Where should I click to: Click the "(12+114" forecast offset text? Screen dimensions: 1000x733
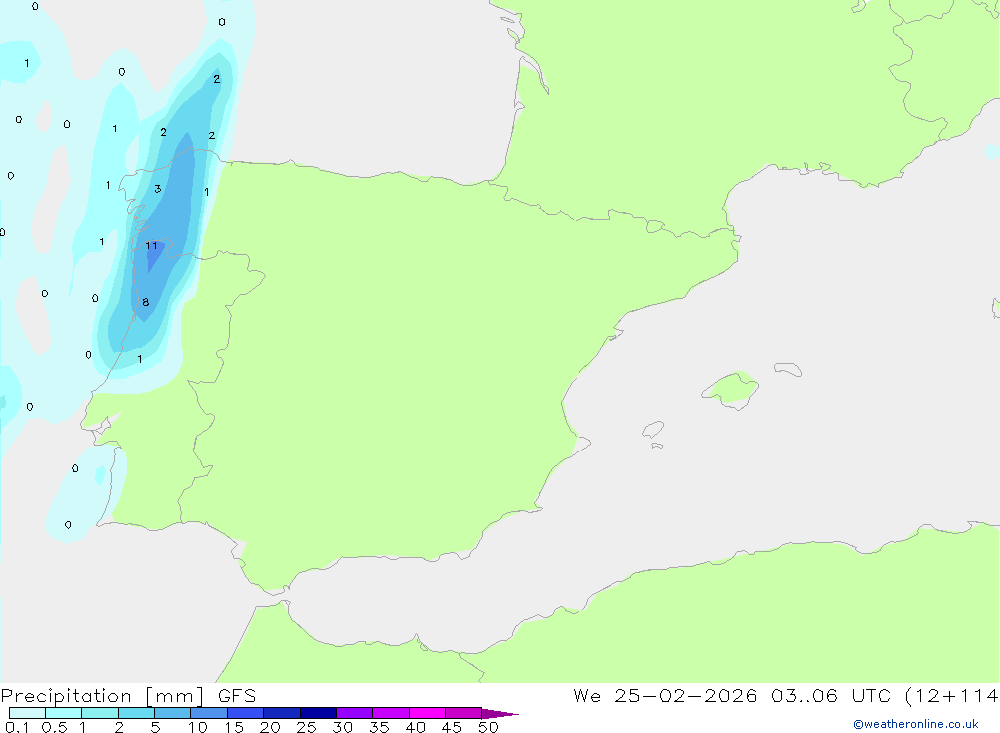pyautogui.click(x=952, y=696)
